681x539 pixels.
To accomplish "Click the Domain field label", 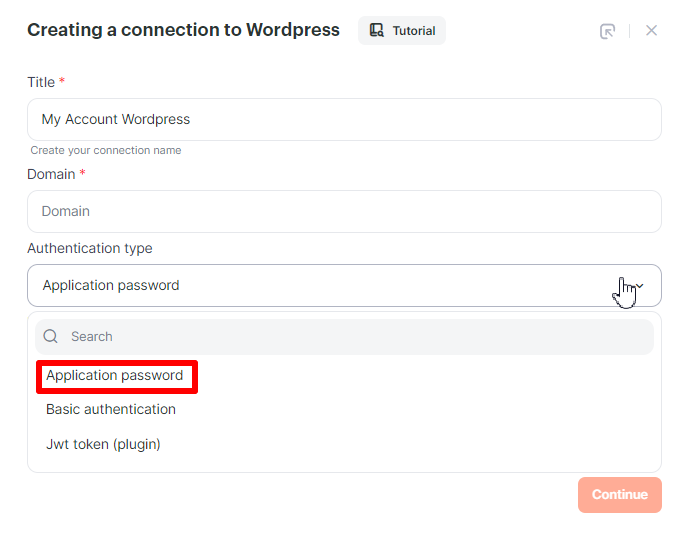I will point(51,174).
